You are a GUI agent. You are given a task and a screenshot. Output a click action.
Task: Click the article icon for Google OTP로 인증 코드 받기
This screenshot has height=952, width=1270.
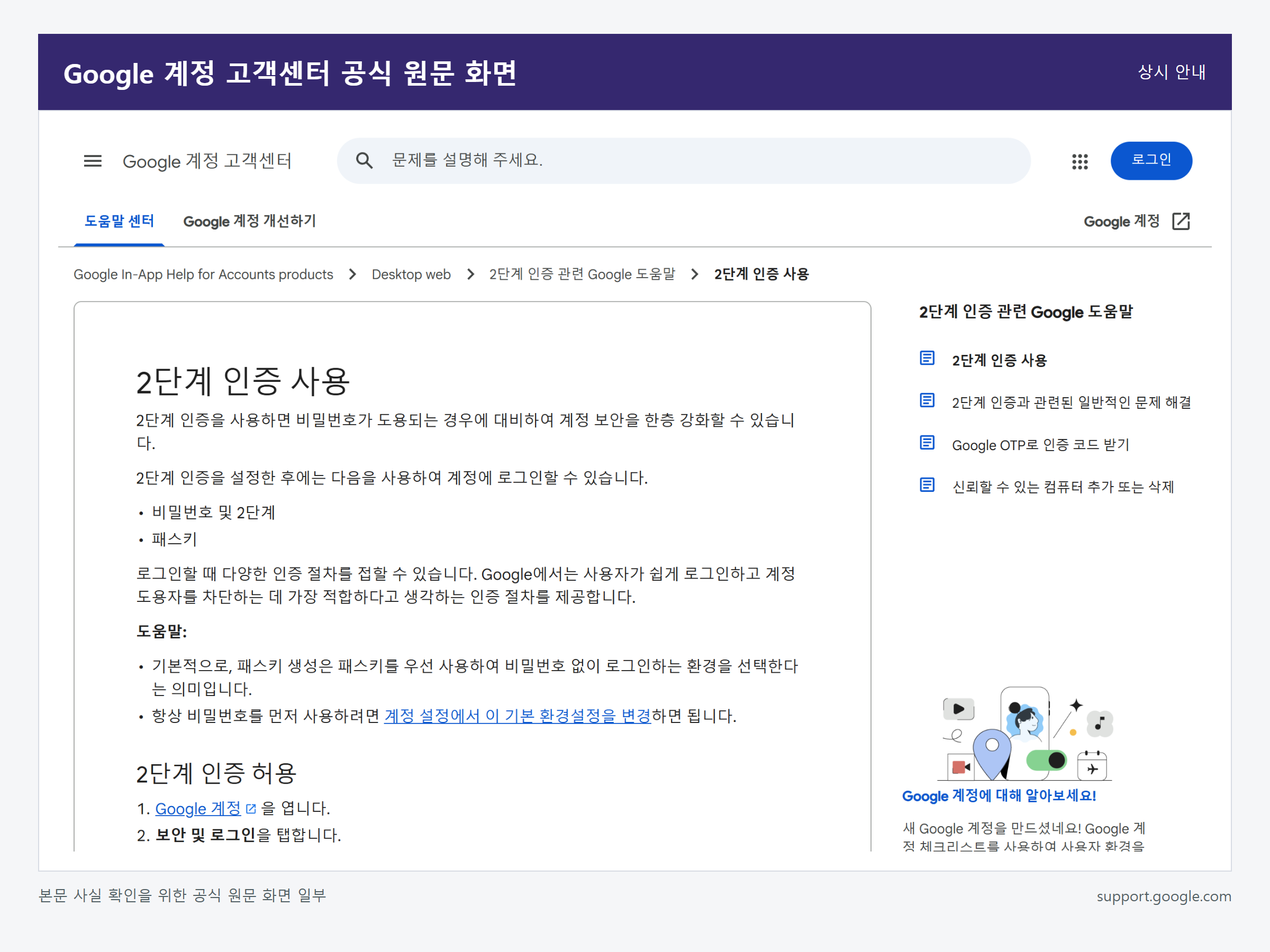point(927,443)
